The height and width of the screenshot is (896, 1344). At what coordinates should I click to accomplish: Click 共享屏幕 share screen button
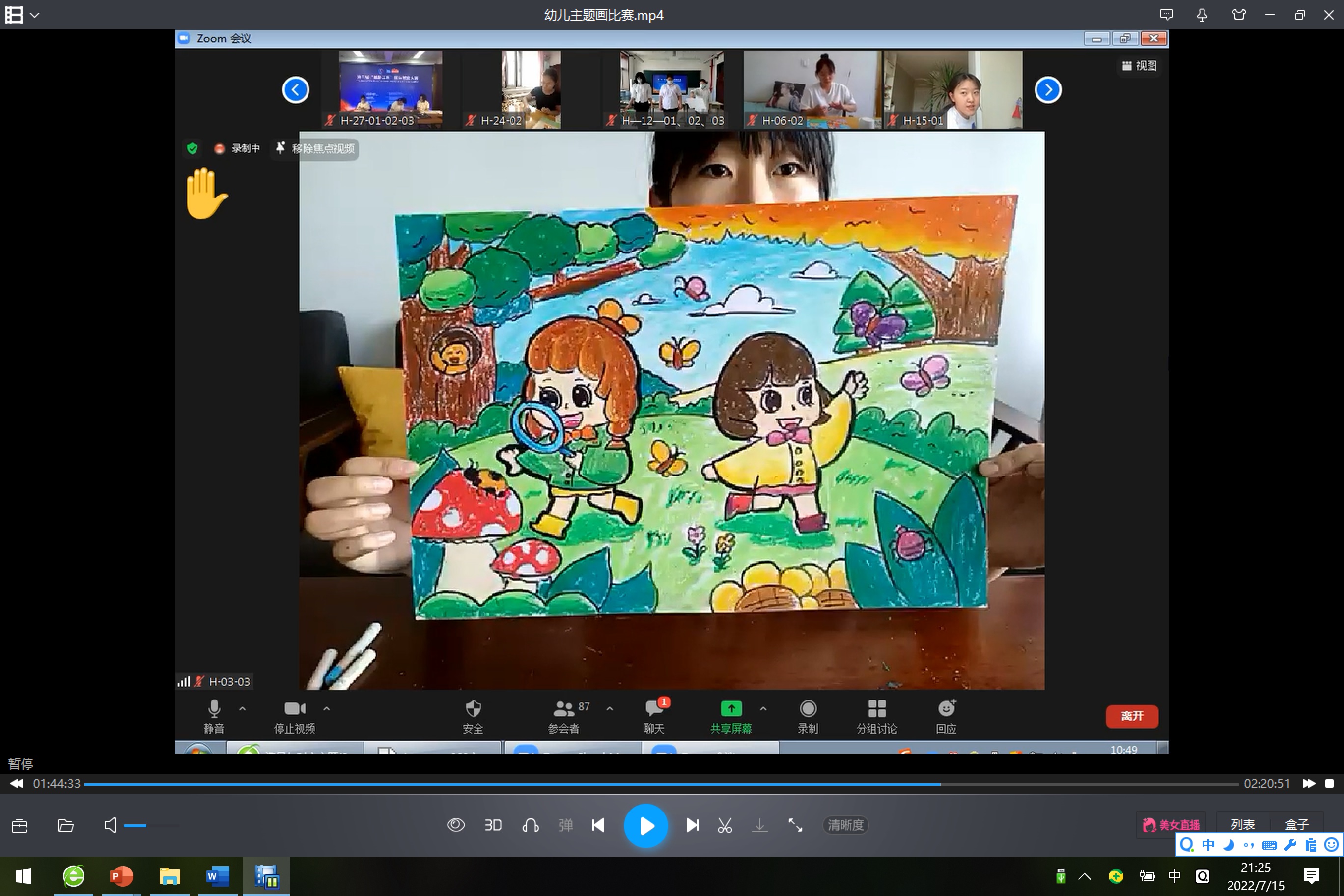(x=731, y=717)
